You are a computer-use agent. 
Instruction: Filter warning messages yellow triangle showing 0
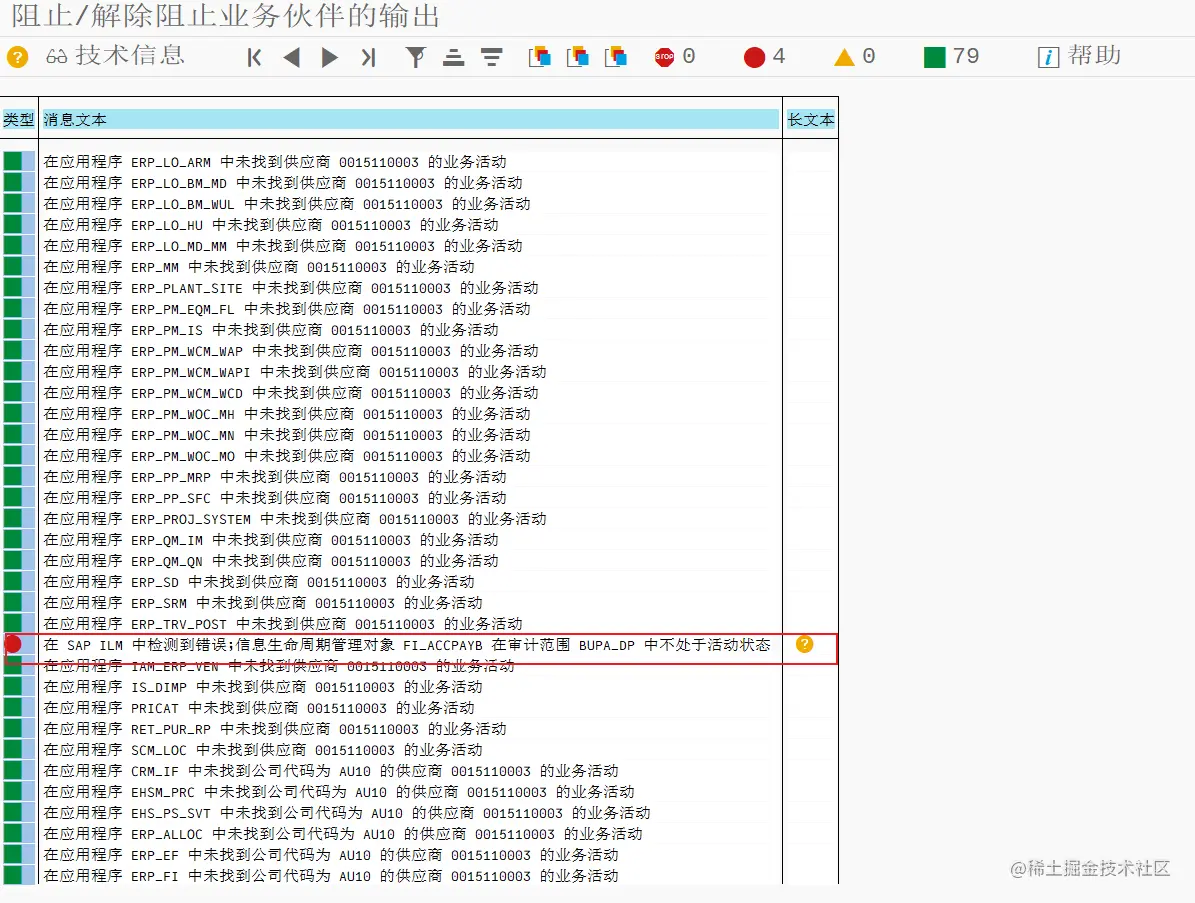[854, 57]
